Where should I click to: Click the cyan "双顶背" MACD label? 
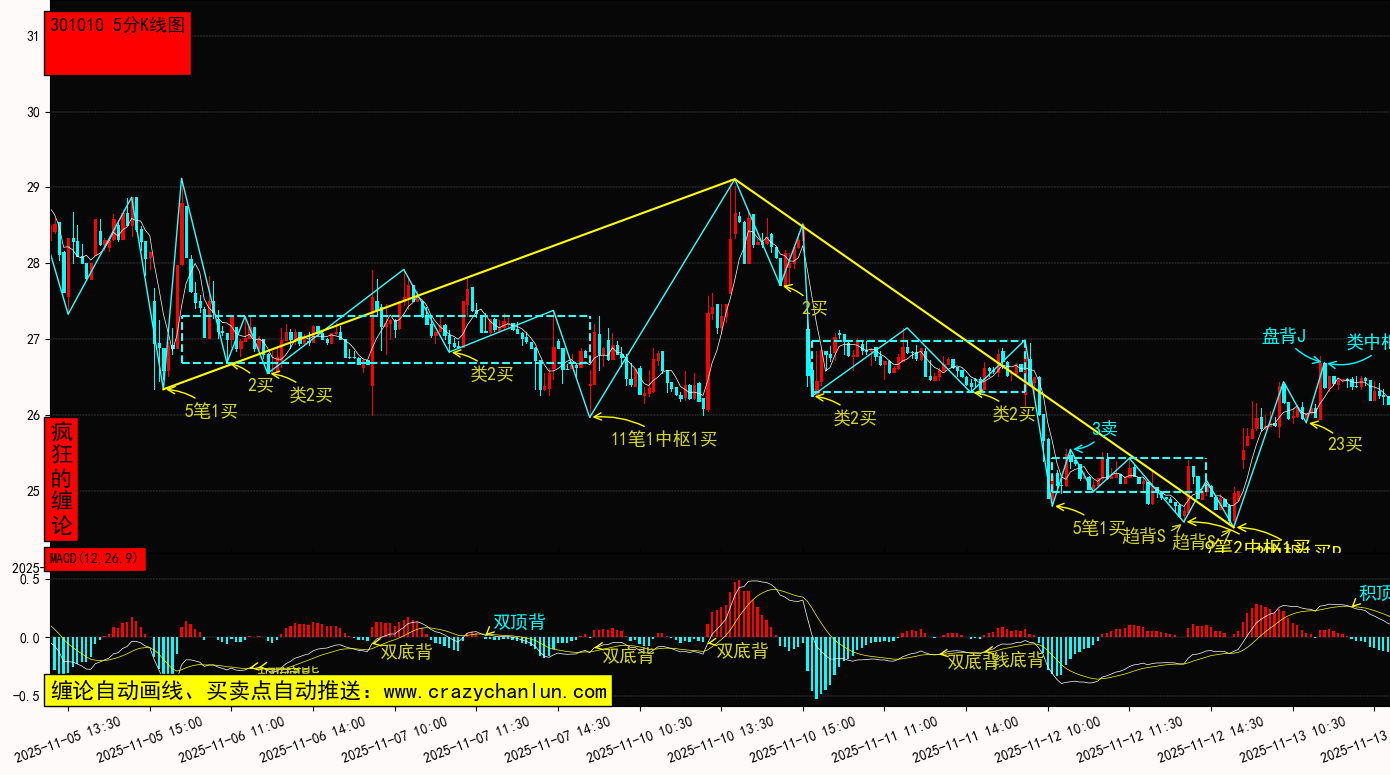tap(519, 622)
